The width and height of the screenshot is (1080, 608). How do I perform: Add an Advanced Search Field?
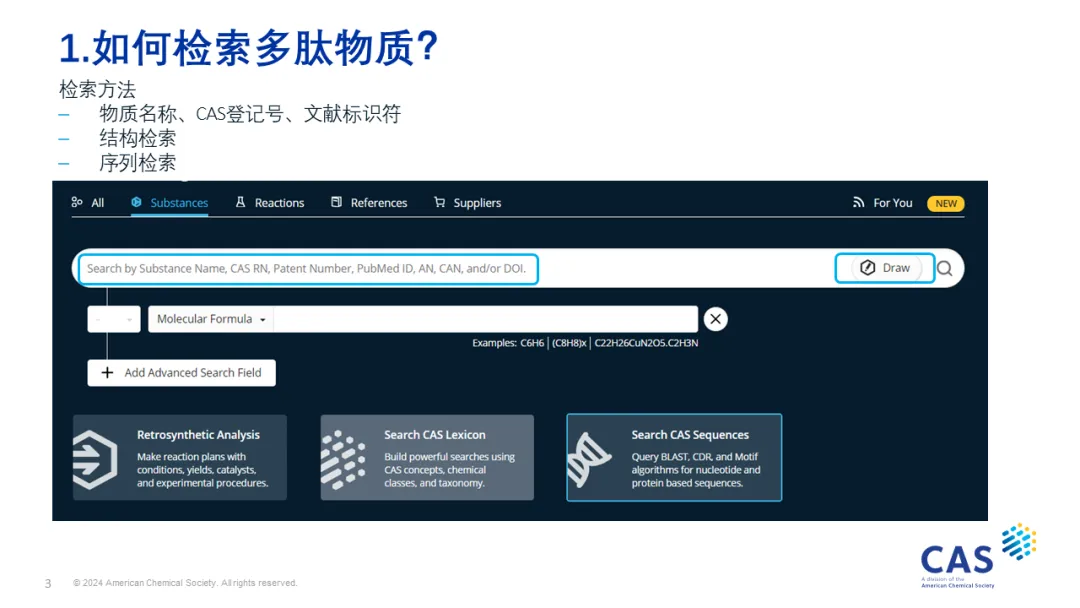coord(181,373)
